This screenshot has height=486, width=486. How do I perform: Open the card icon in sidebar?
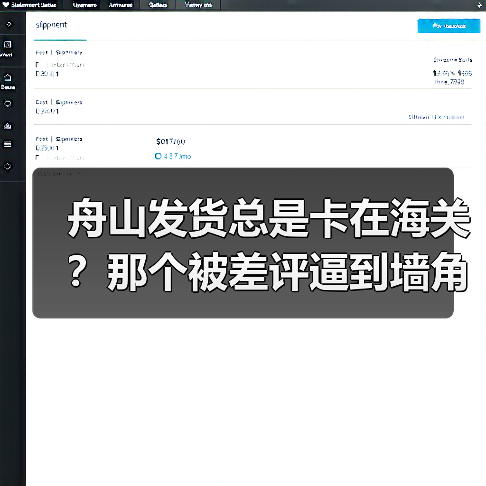click(x=8, y=144)
